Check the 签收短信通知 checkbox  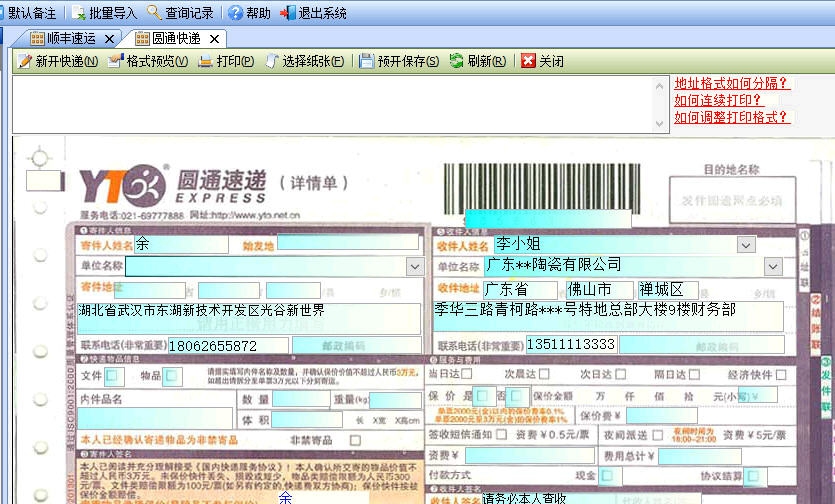pos(501,435)
